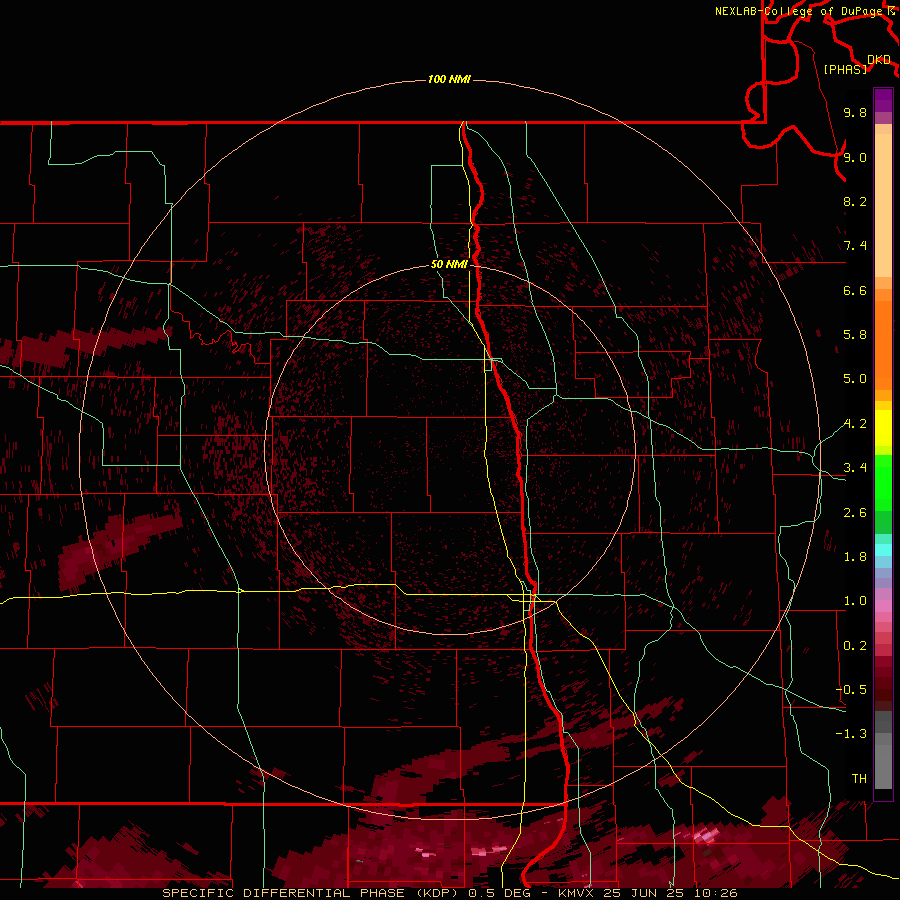Click the 2.6 value on the color scale
The width and height of the screenshot is (900, 900).
[x=855, y=513]
